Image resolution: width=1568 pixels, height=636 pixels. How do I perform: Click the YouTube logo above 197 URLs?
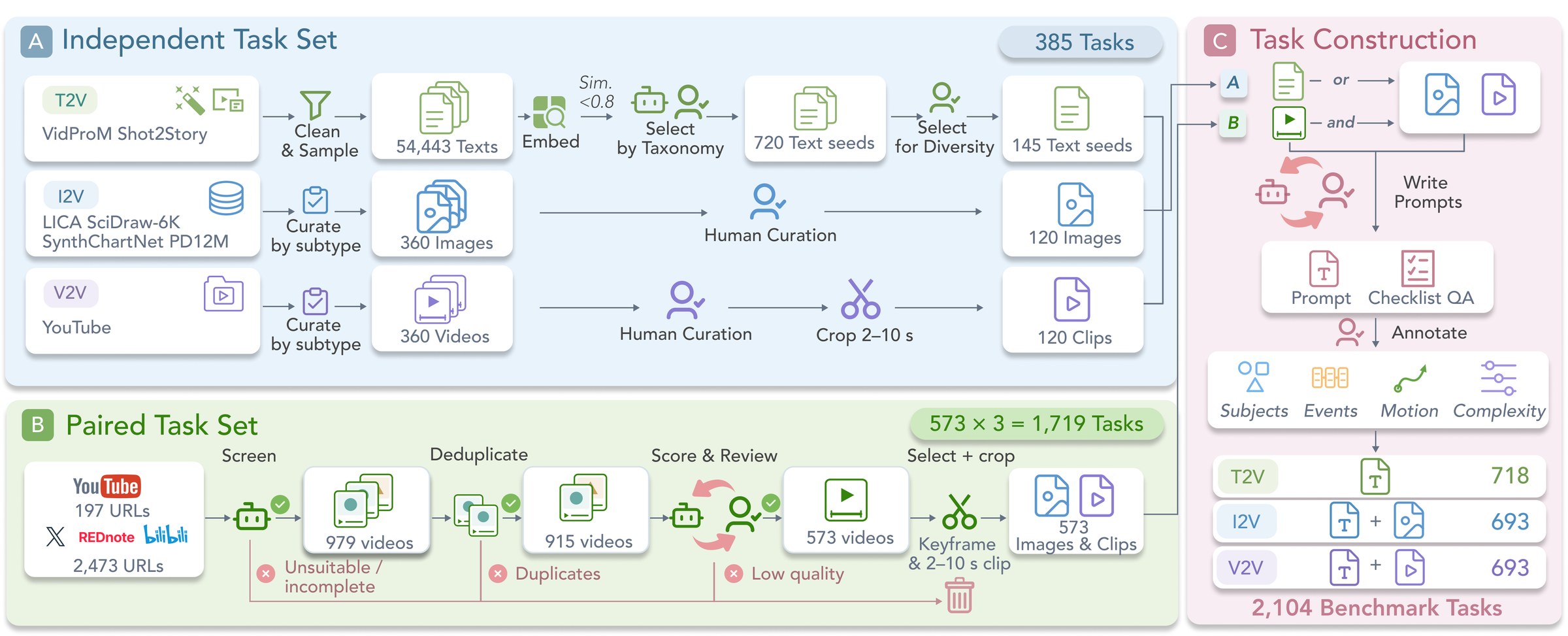(107, 486)
